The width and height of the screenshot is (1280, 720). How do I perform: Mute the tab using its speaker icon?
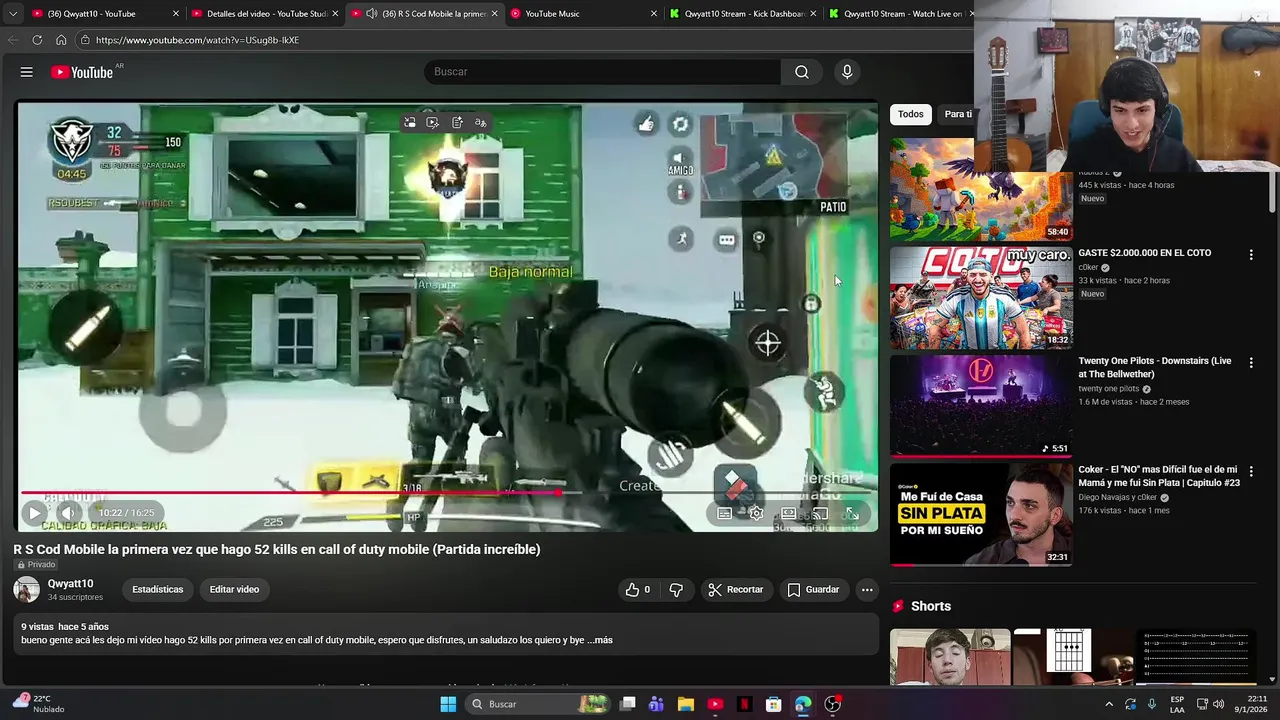372,14
